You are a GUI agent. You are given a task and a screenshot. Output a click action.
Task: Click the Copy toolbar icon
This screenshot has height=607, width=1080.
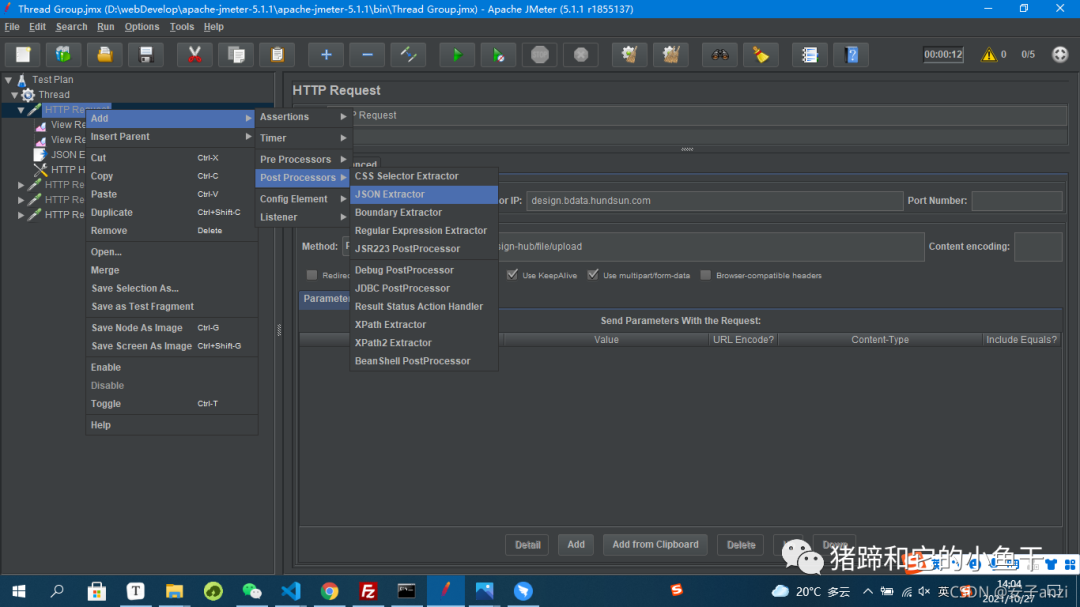pos(236,54)
